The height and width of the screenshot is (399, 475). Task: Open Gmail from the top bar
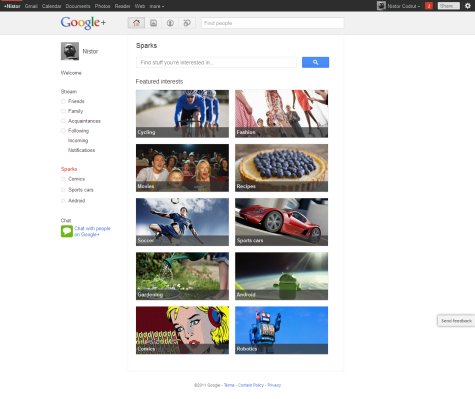[31, 6]
